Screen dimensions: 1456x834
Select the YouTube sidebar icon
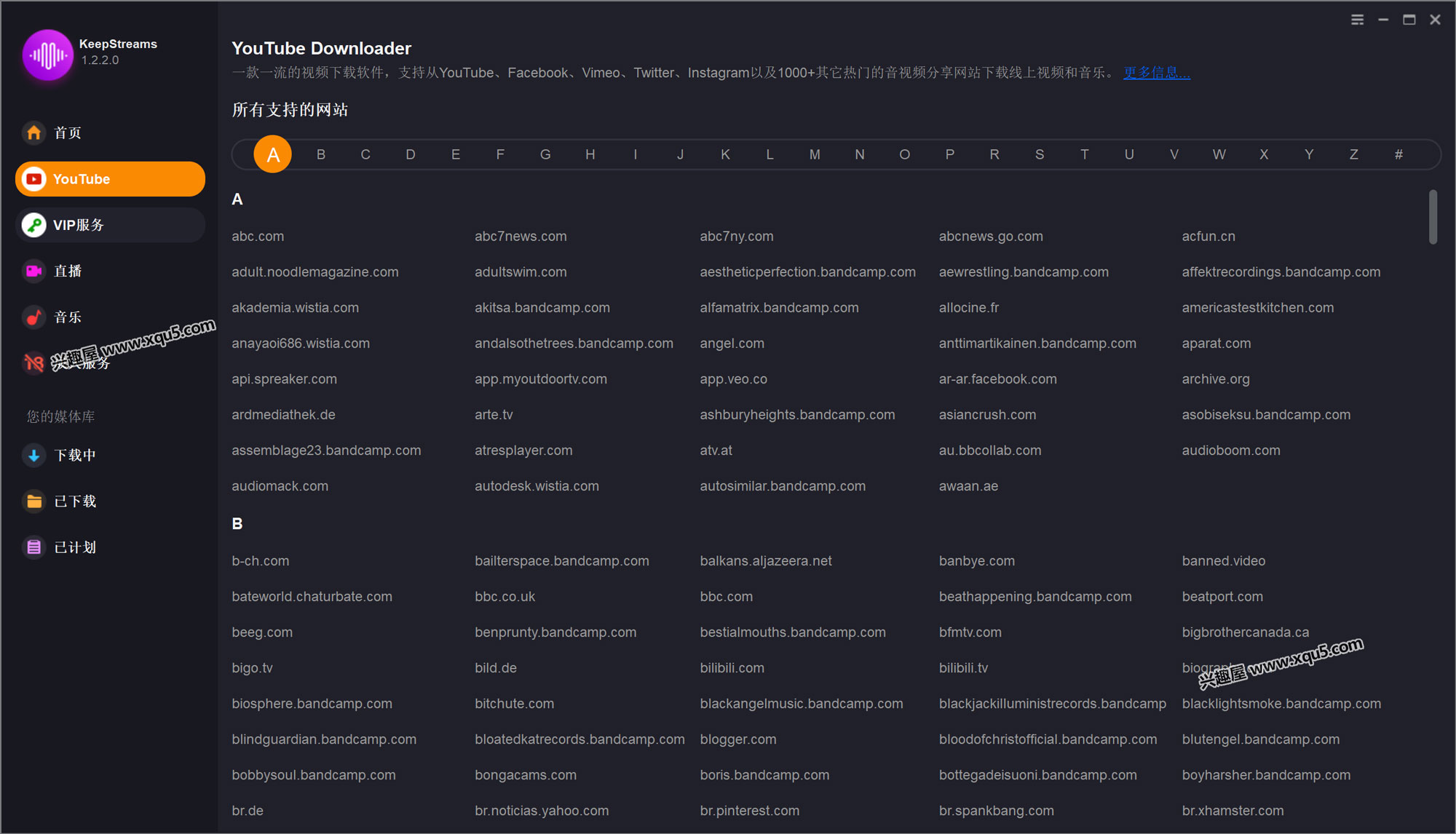(33, 179)
